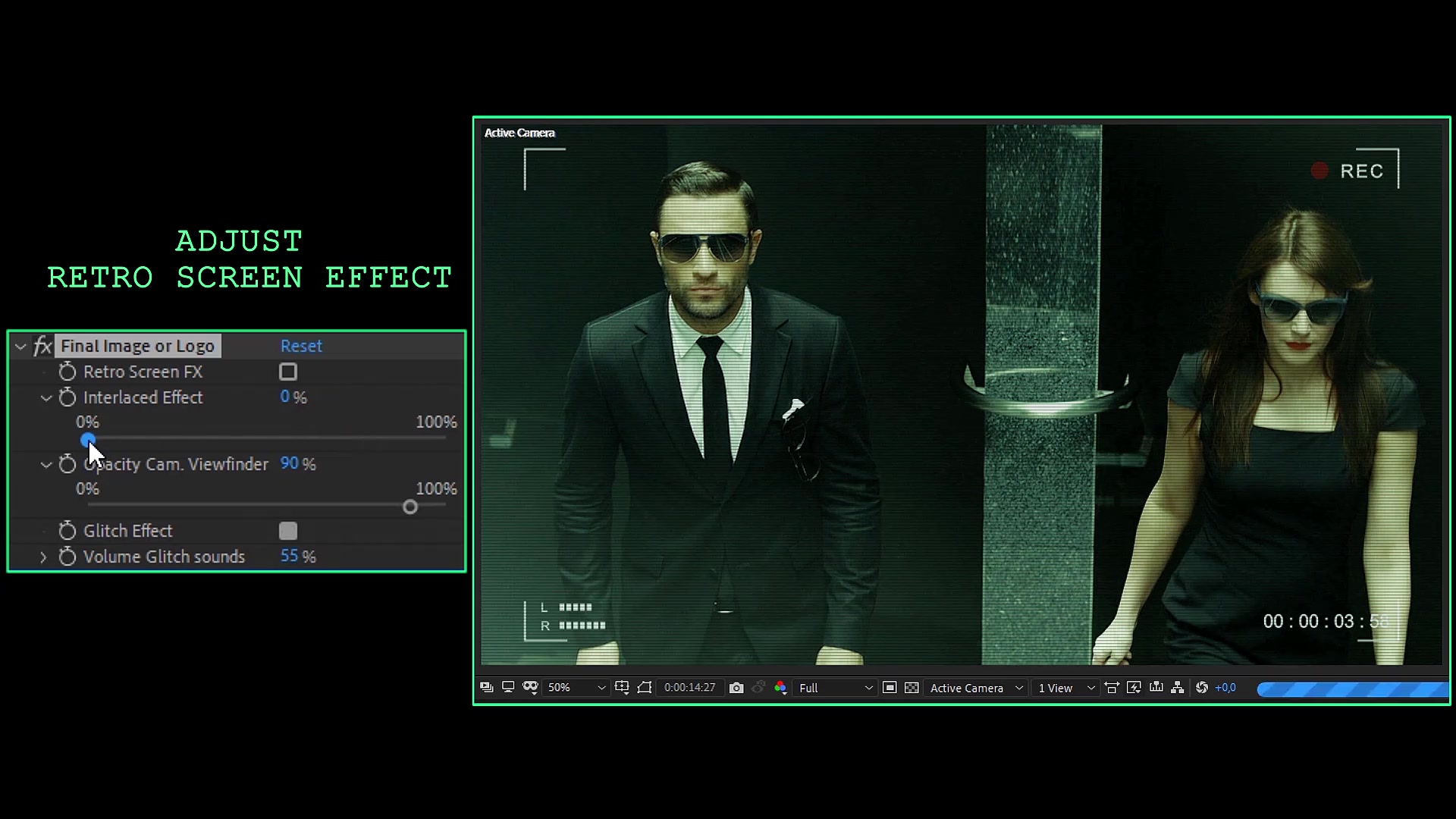Open the Active Camera view dropdown
This screenshot has height=819, width=1456.
click(x=976, y=688)
